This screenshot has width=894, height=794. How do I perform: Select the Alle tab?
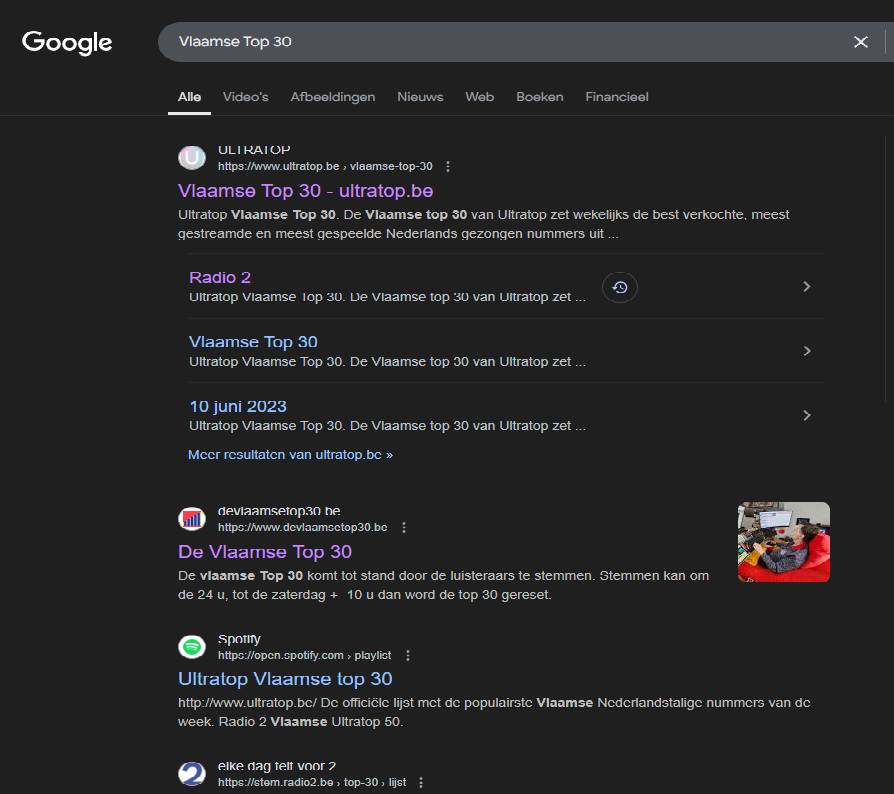click(189, 97)
